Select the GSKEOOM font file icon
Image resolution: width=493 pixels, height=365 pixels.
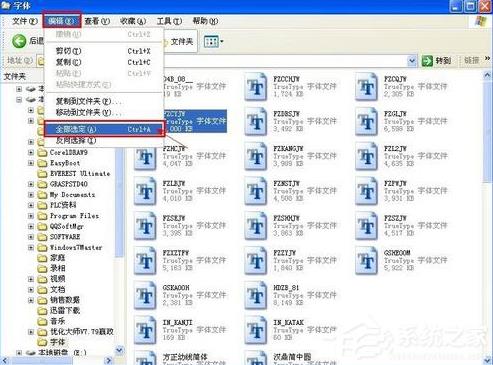[x=366, y=261]
